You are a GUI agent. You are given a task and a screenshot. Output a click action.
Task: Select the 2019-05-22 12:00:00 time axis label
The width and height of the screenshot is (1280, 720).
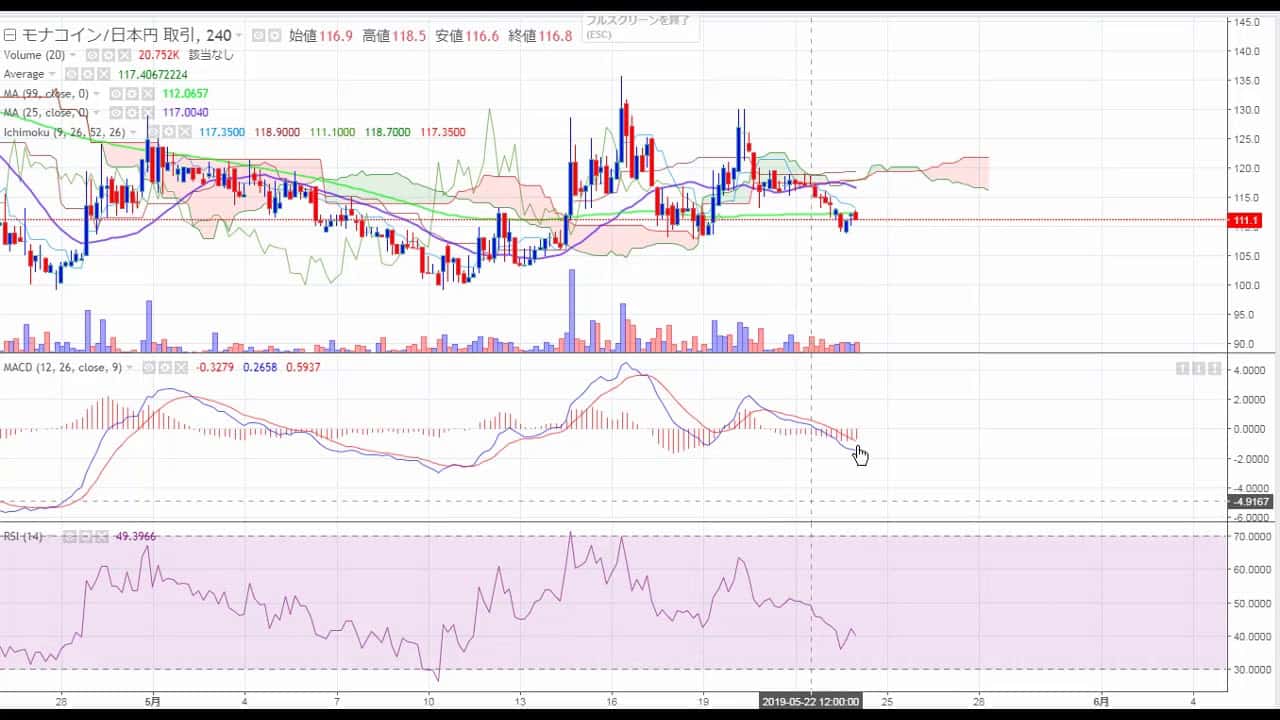811,701
